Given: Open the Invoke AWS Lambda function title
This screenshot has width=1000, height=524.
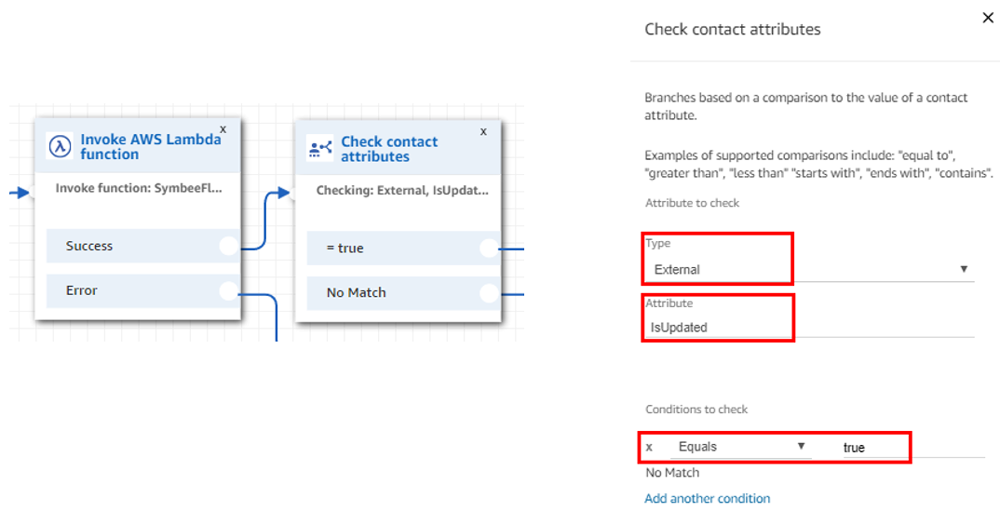Looking at the screenshot, I should pyautogui.click(x=151, y=147).
